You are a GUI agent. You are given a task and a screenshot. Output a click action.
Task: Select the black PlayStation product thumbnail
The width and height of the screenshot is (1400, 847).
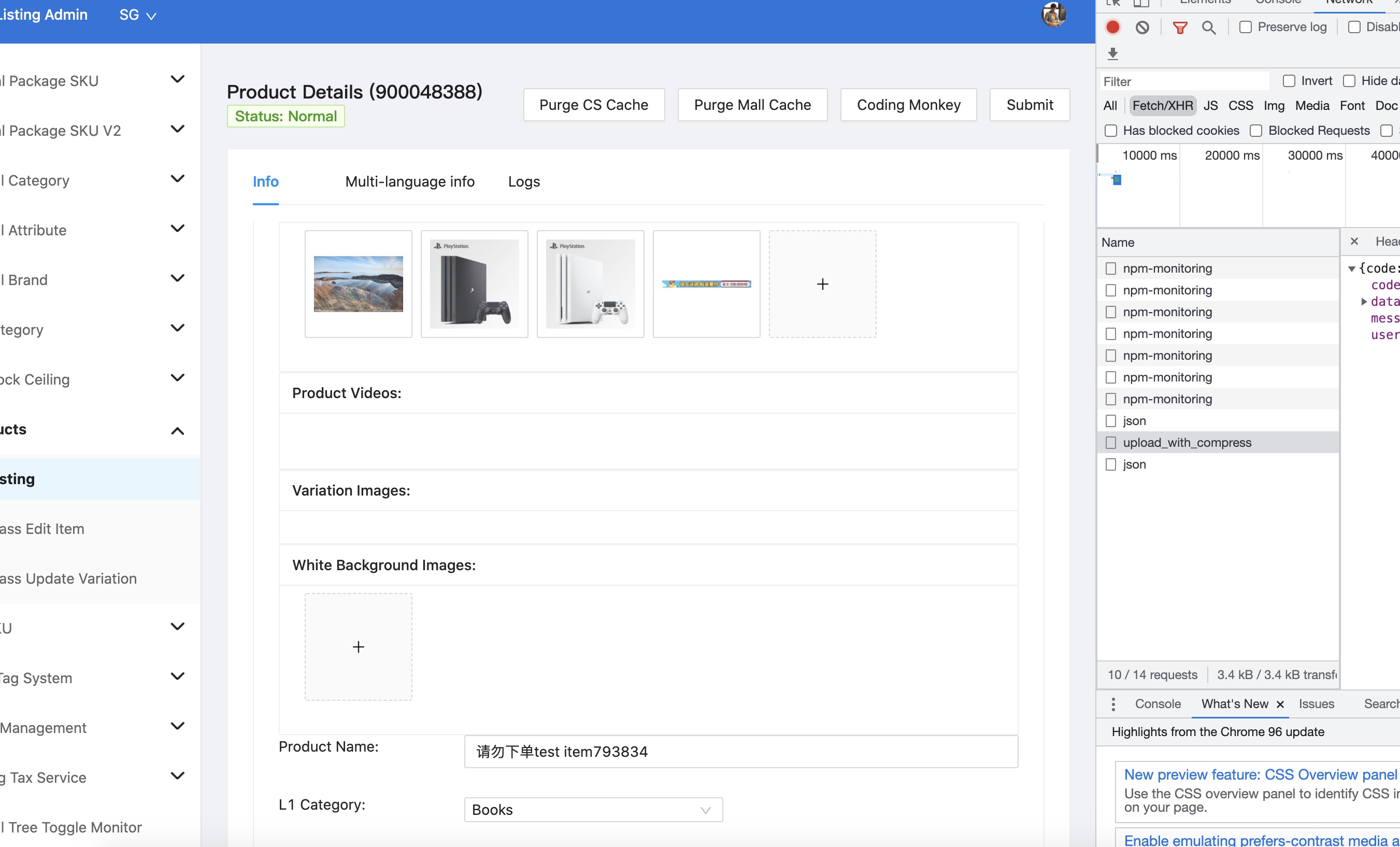pos(474,284)
